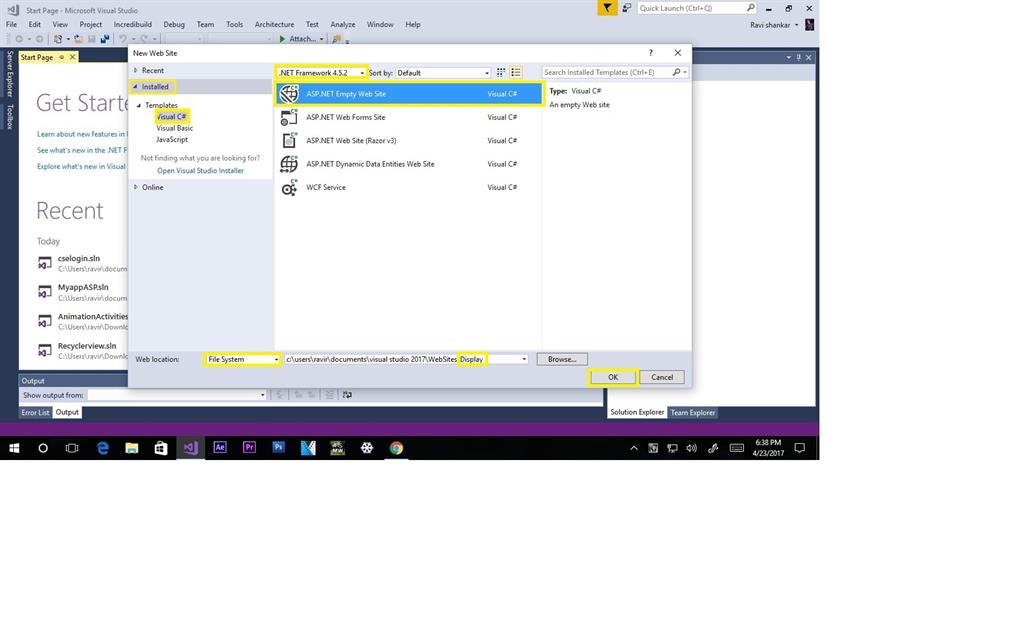The height and width of the screenshot is (617, 1024).
Task: Open the Architecture menu
Action: 274,25
